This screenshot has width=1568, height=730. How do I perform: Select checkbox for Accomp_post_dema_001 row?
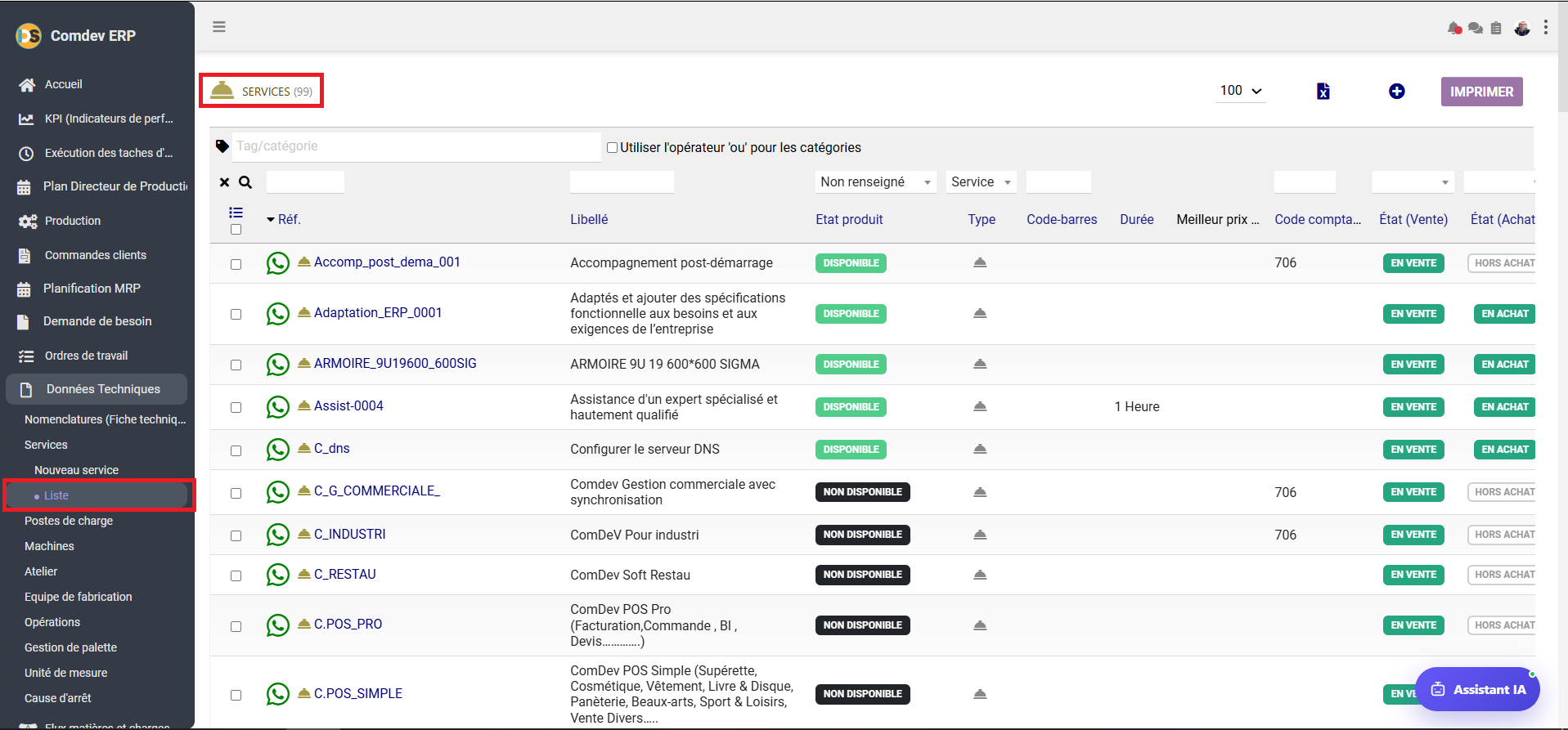236,264
